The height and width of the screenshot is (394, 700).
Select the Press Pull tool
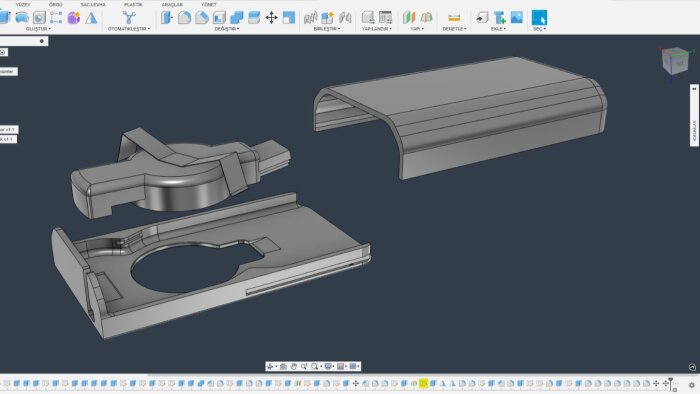pyautogui.click(x=167, y=17)
